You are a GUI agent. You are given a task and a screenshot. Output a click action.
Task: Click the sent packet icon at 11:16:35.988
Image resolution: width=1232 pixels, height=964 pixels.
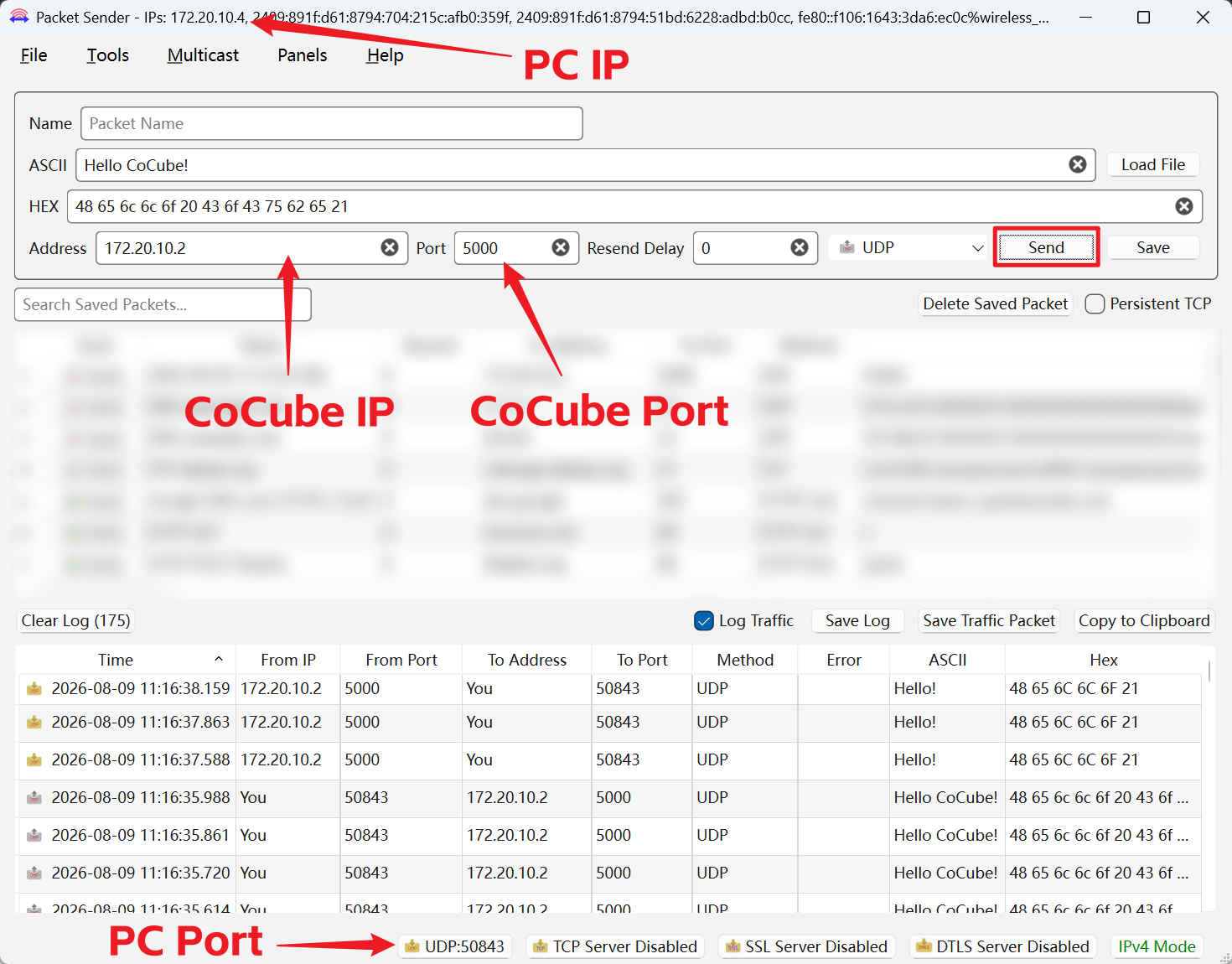[34, 797]
